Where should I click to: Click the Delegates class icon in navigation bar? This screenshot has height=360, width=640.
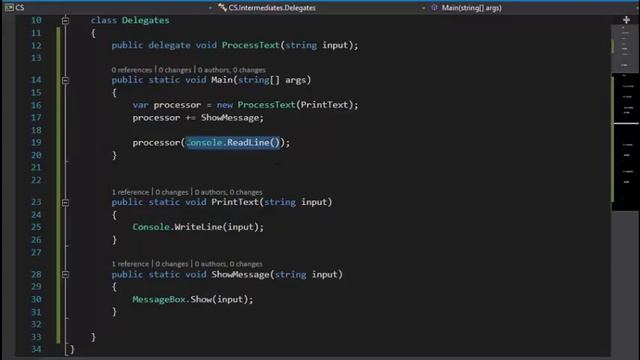click(222, 7)
